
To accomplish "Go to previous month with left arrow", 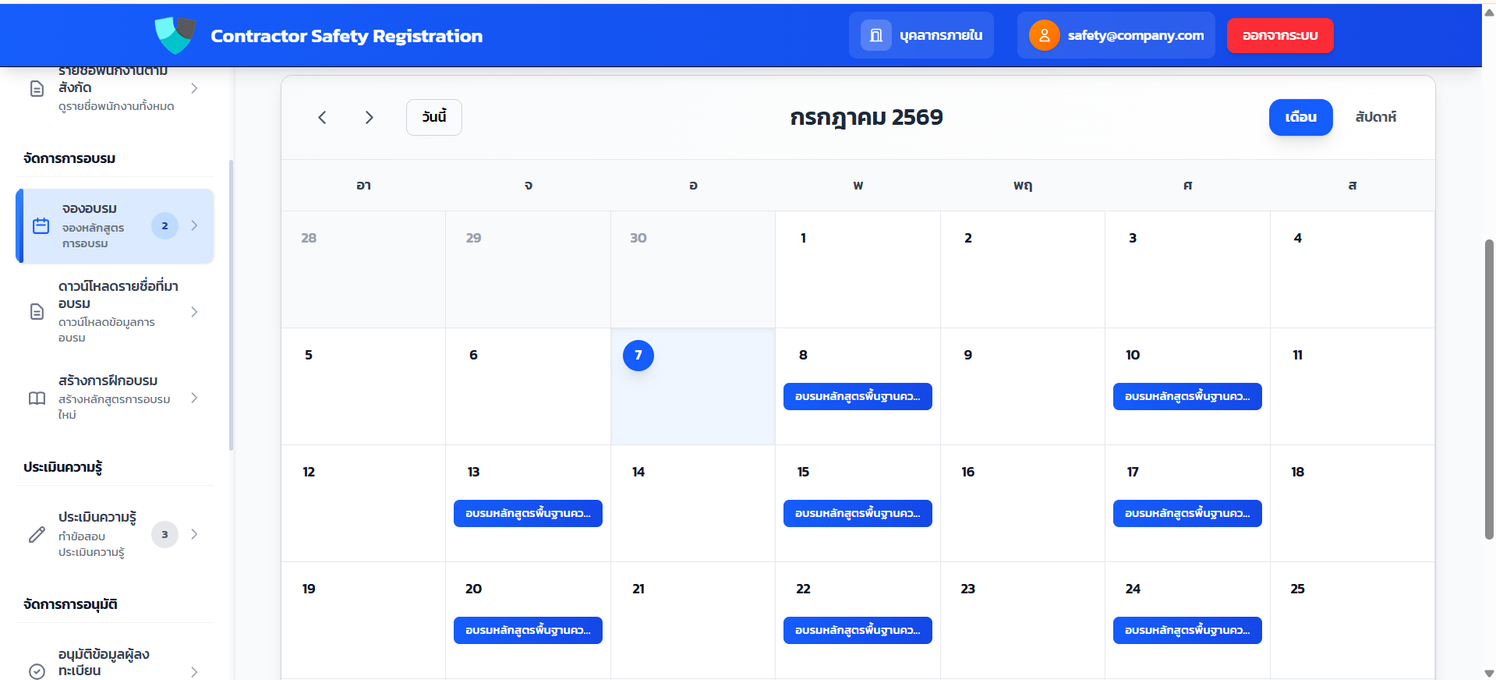I will click(322, 117).
